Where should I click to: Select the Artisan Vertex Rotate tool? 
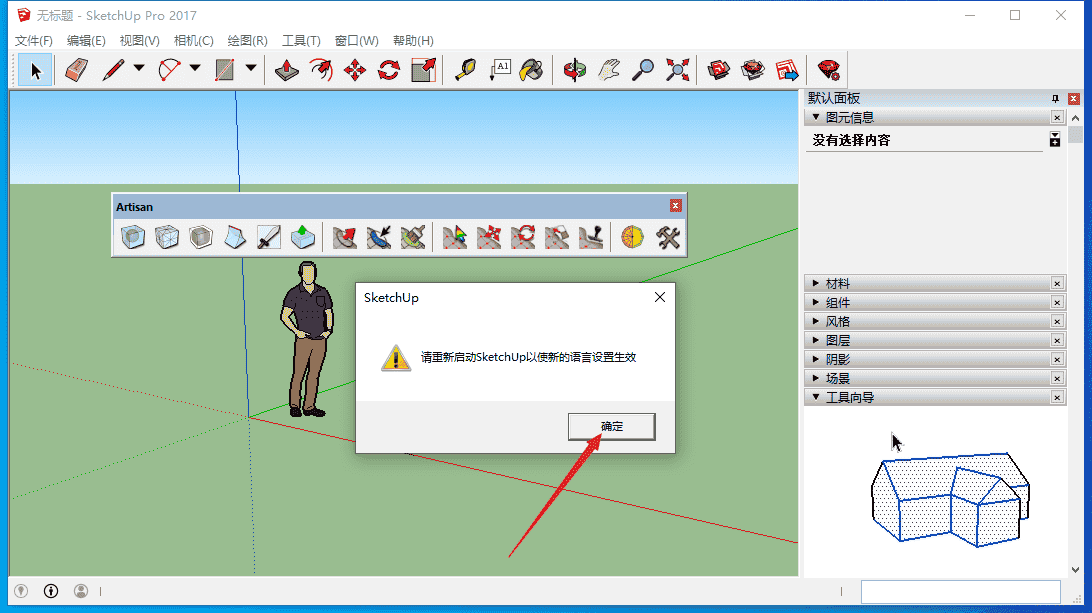point(523,238)
